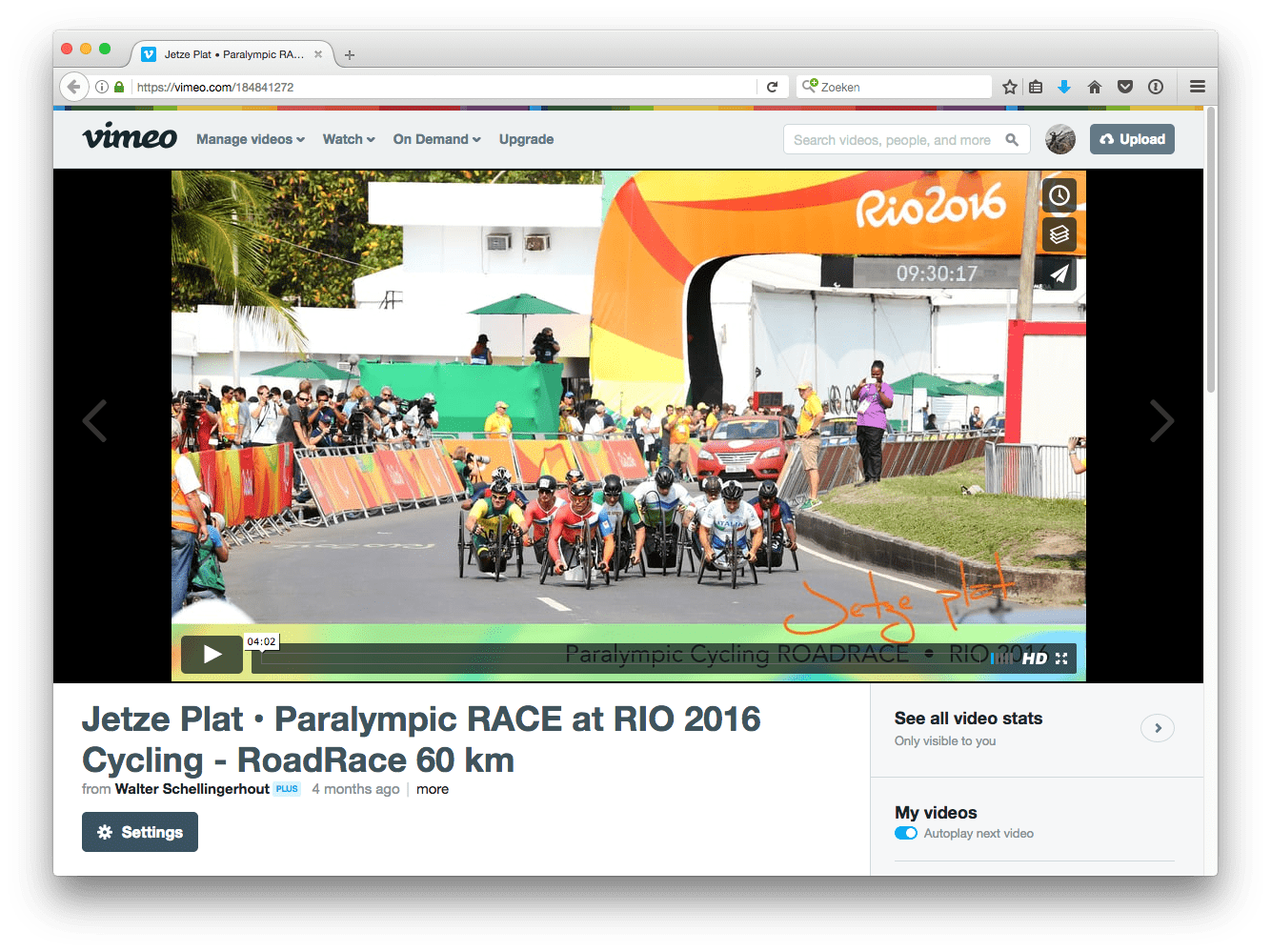Click the page vertical scrollbar
The height and width of the screenshot is (952, 1271).
[1211, 251]
